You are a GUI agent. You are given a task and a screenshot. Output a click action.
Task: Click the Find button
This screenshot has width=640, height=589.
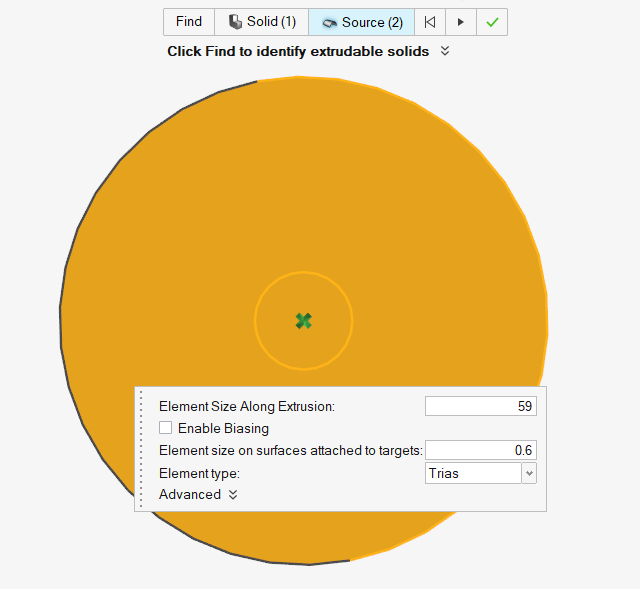click(189, 22)
